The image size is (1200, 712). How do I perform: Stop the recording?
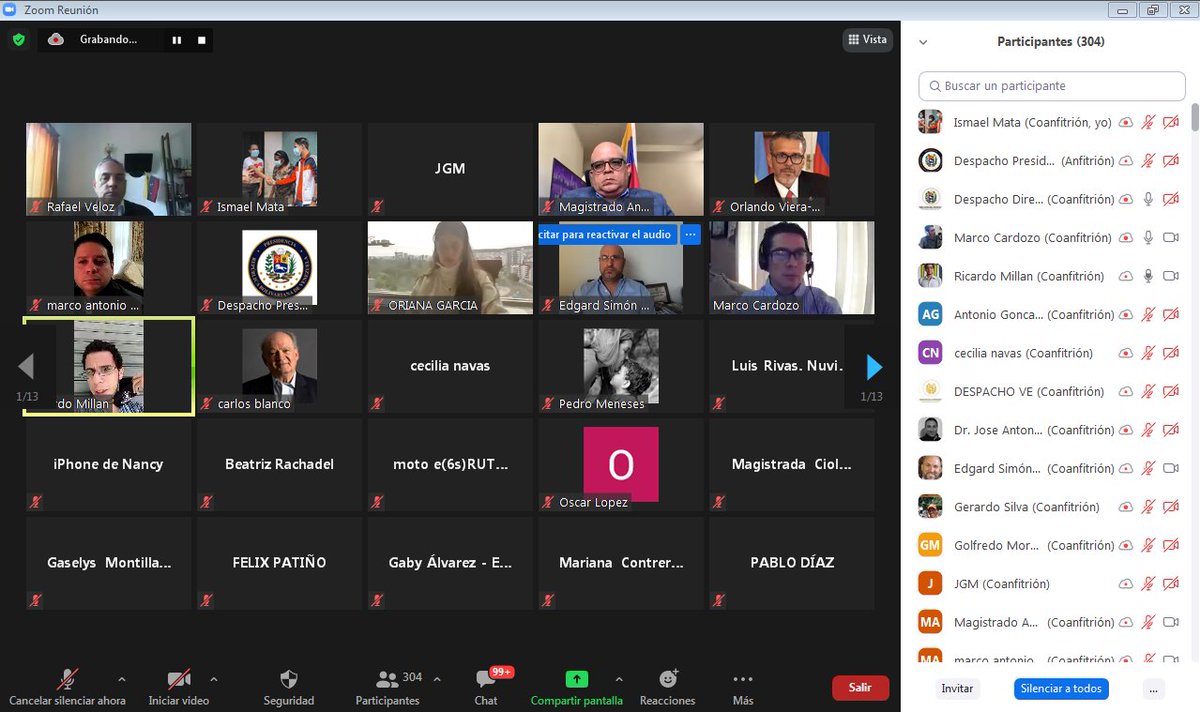click(201, 40)
